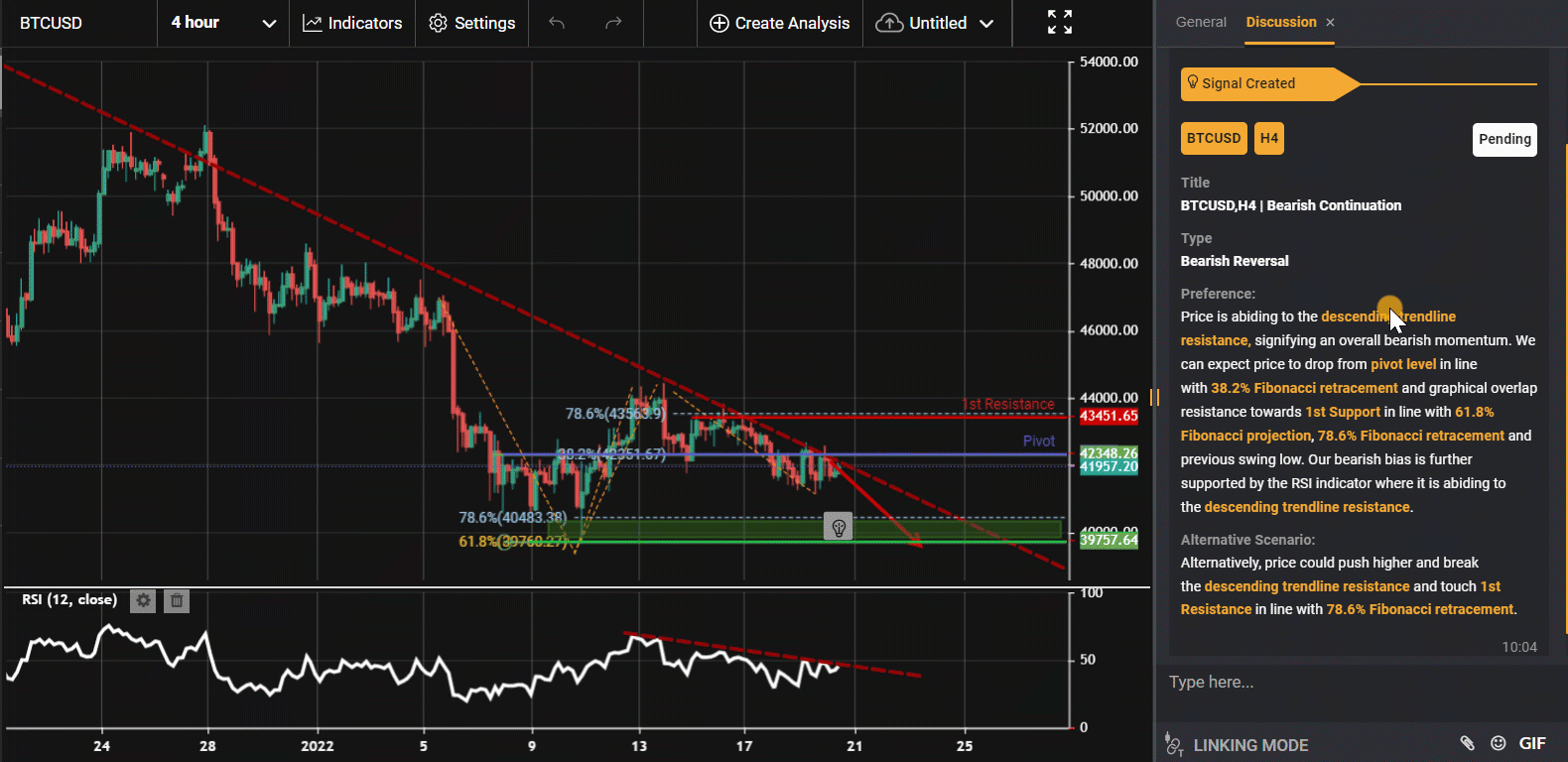Viewport: 1568px width, 762px height.
Task: Click the 78.6%(40483.38) Fibonacci label
Action: [x=512, y=517]
